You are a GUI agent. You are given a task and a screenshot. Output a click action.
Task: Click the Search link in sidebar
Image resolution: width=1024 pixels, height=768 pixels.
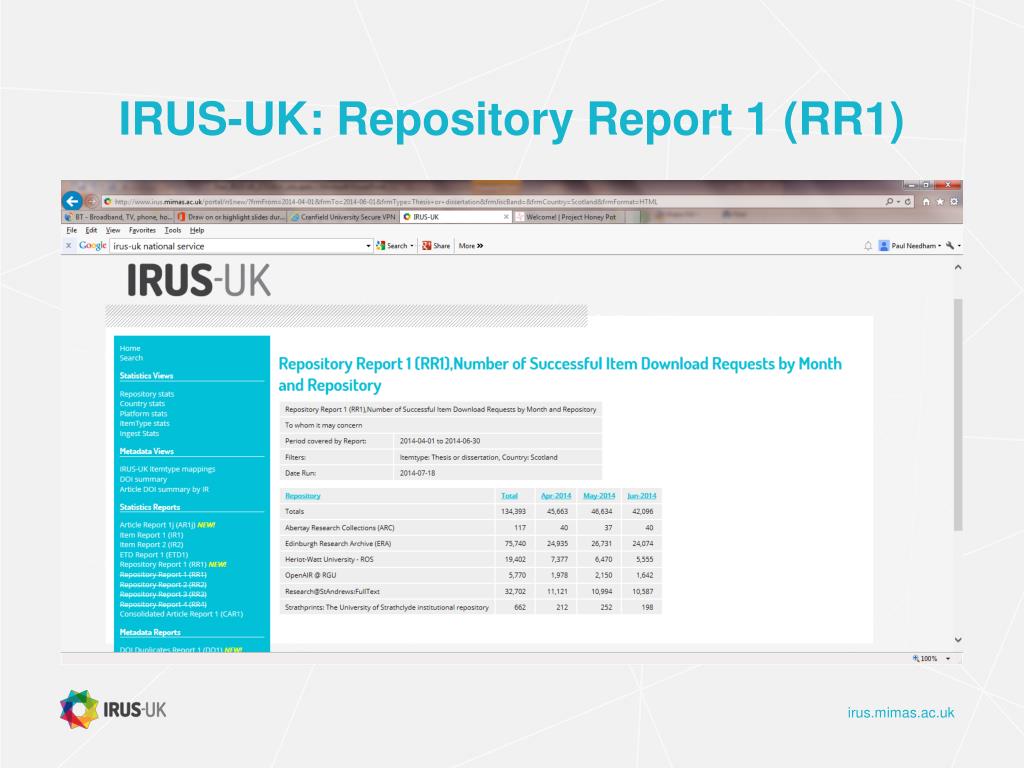click(131, 358)
